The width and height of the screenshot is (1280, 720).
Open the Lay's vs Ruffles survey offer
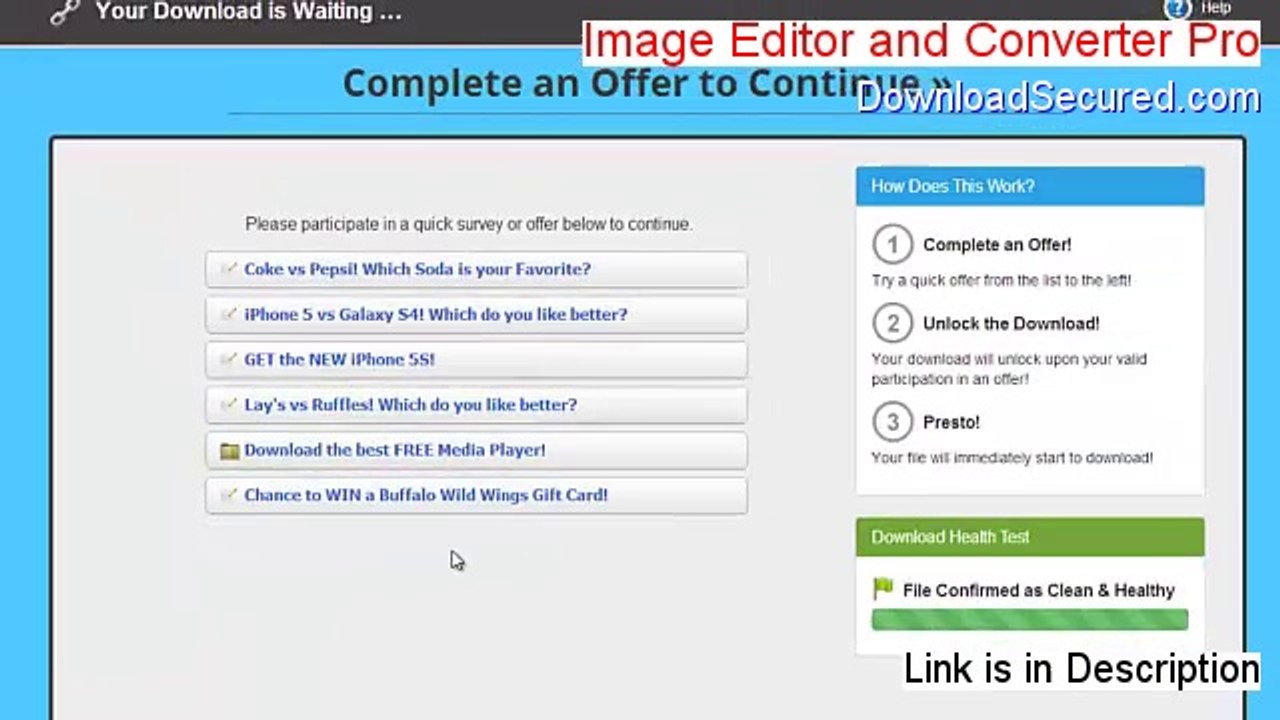point(476,405)
